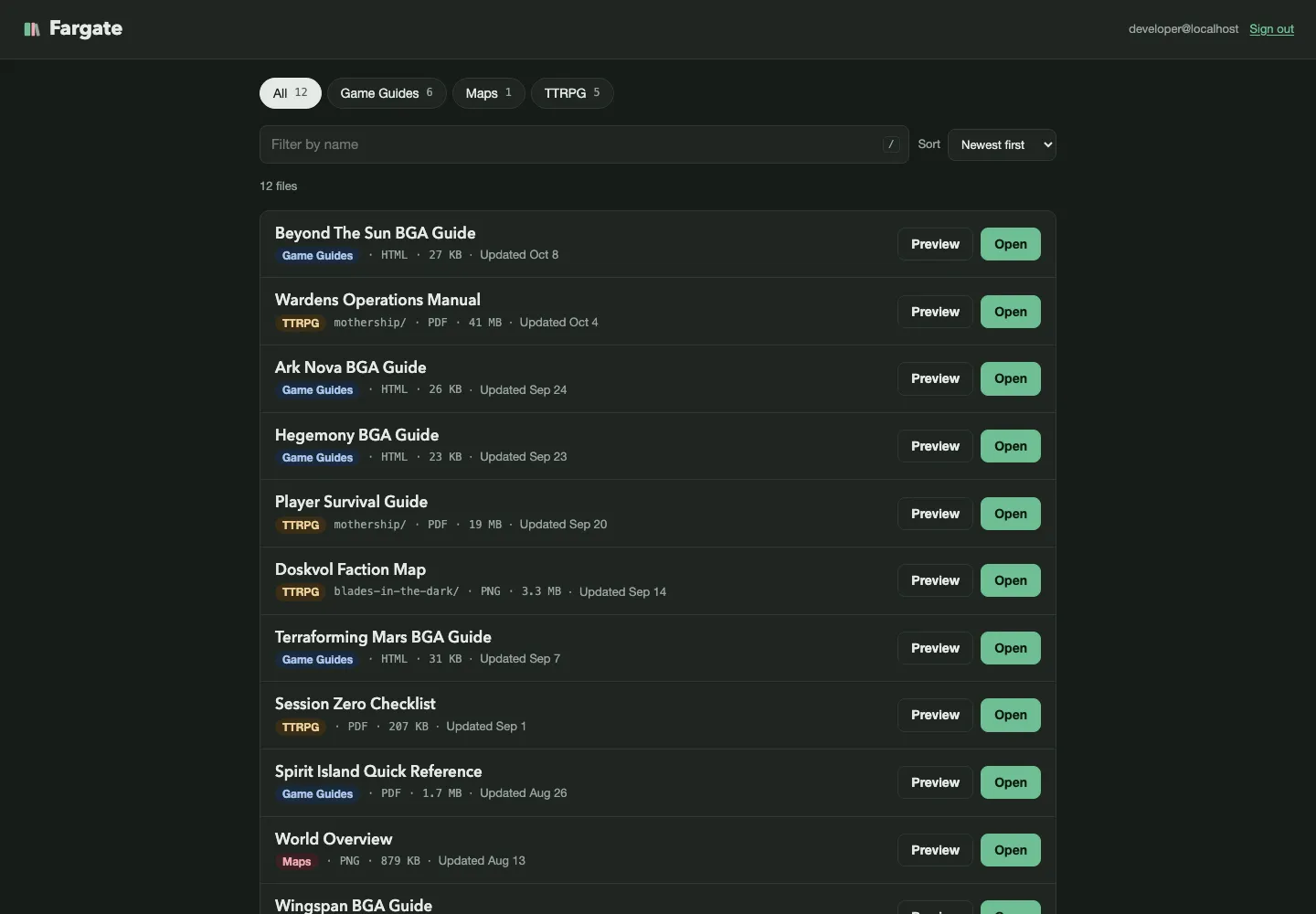
Task: Preview Ark Nova BGA Guide
Action: (x=935, y=378)
